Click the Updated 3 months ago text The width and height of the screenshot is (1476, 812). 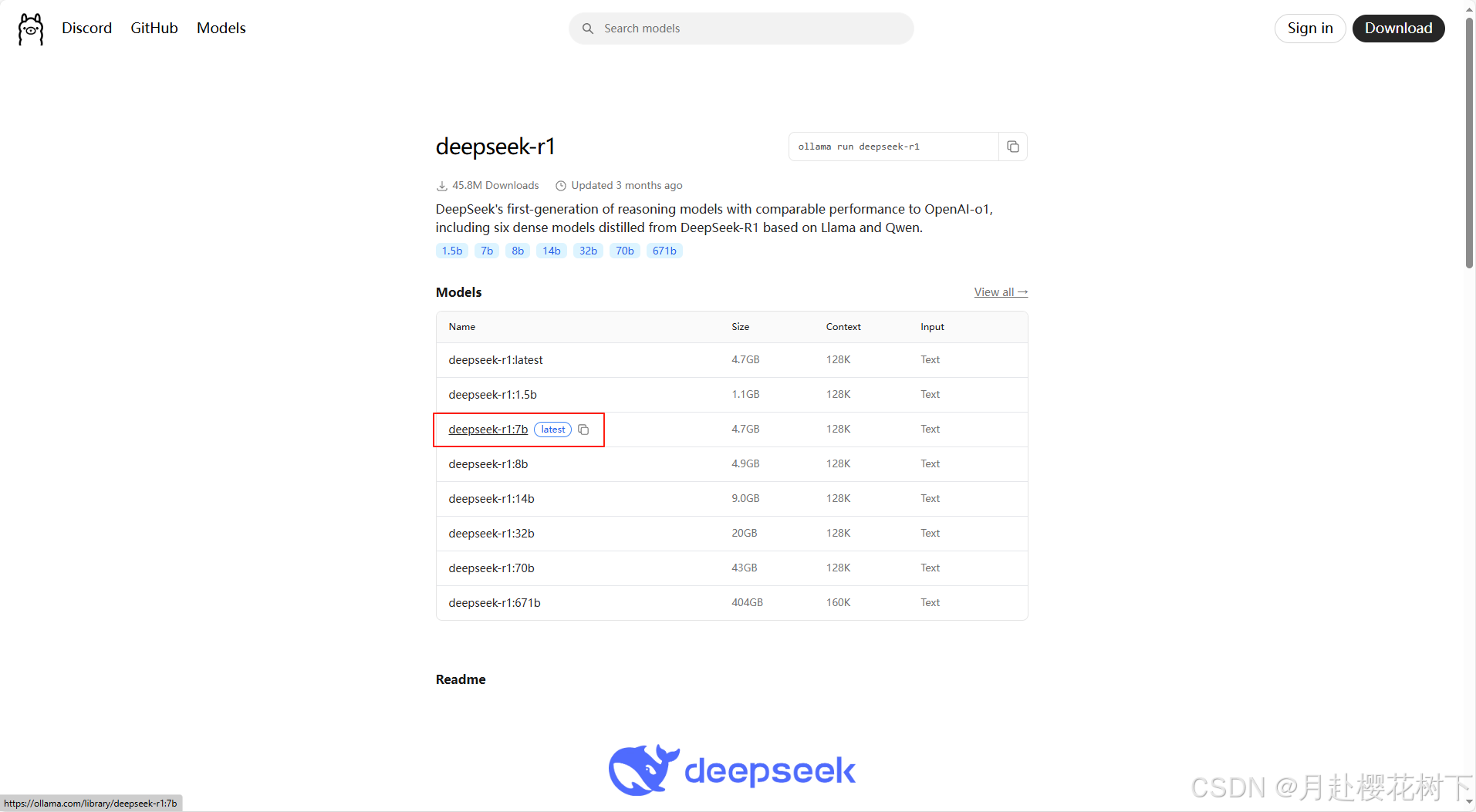pos(627,186)
